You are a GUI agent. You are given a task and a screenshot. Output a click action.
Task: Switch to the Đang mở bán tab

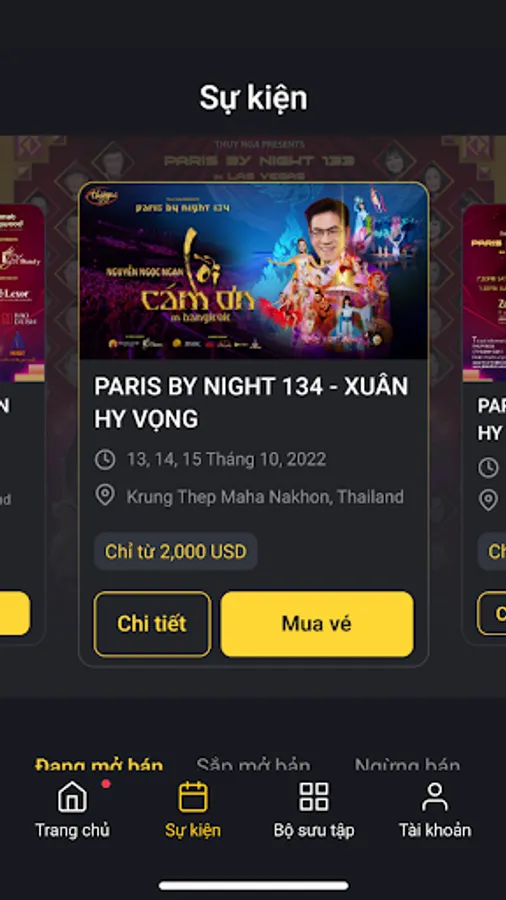point(99,765)
